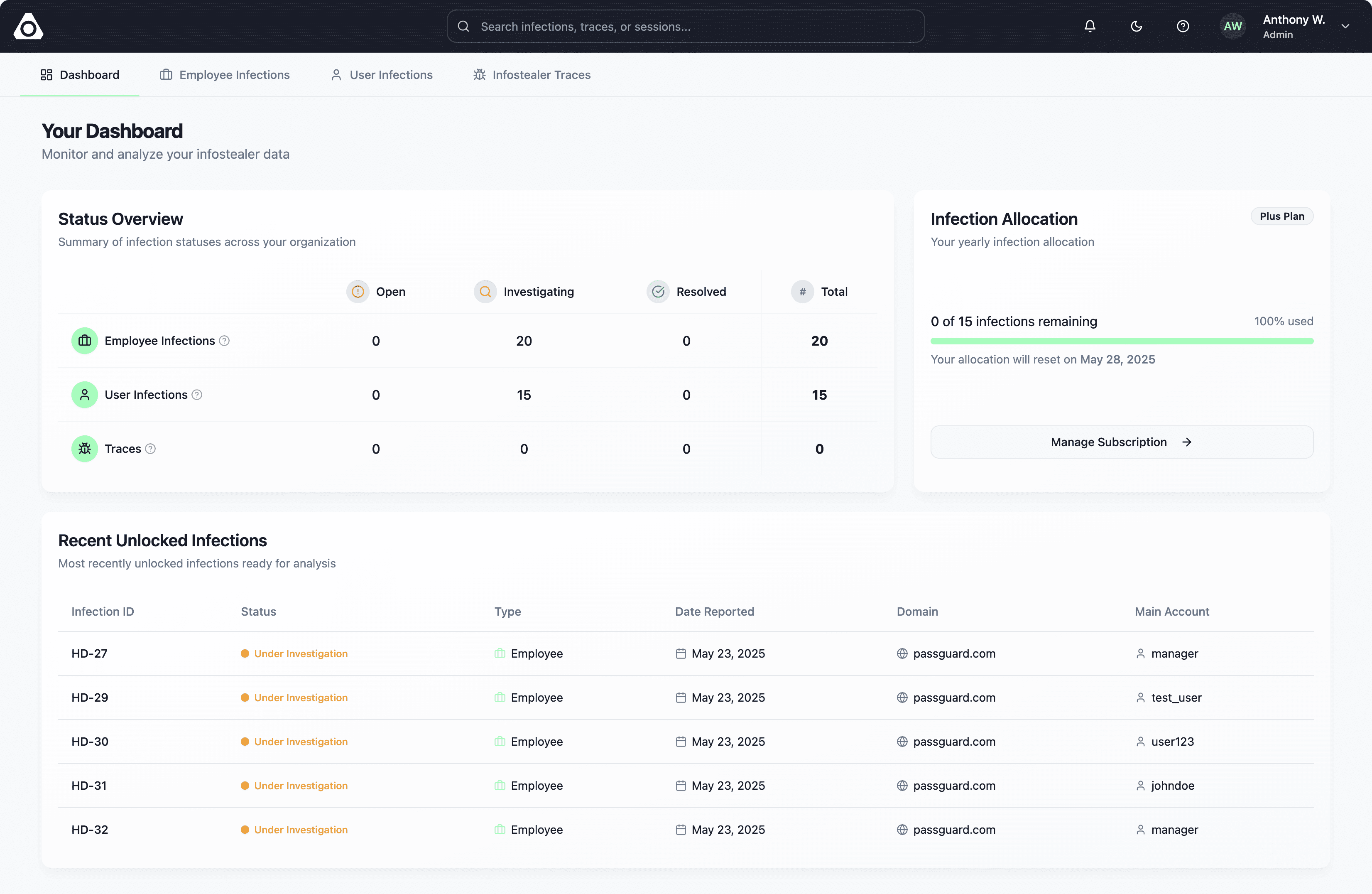The width and height of the screenshot is (1372, 894).
Task: Click the AW user avatar
Action: pos(1232,27)
